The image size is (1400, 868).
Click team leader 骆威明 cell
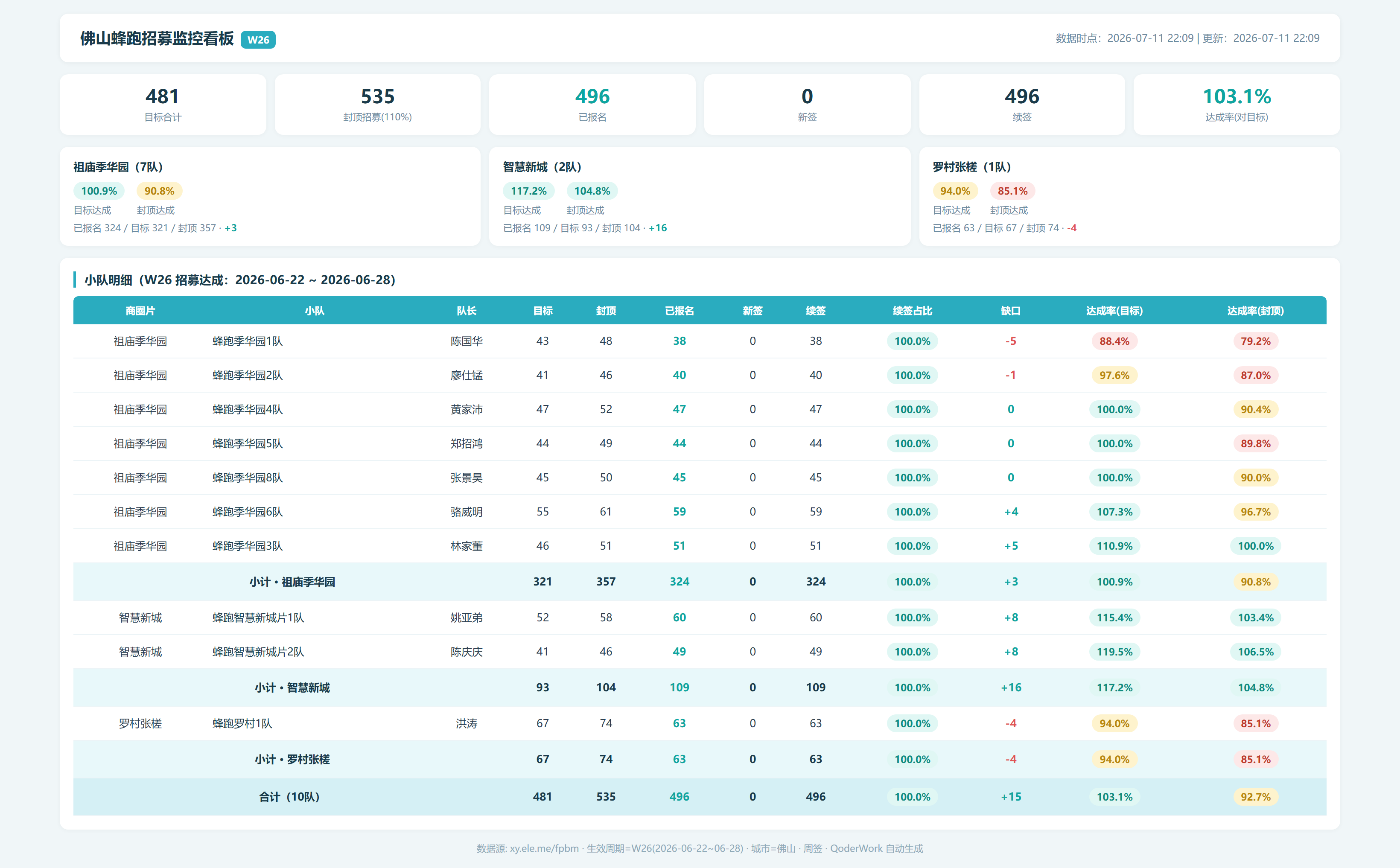tap(466, 512)
